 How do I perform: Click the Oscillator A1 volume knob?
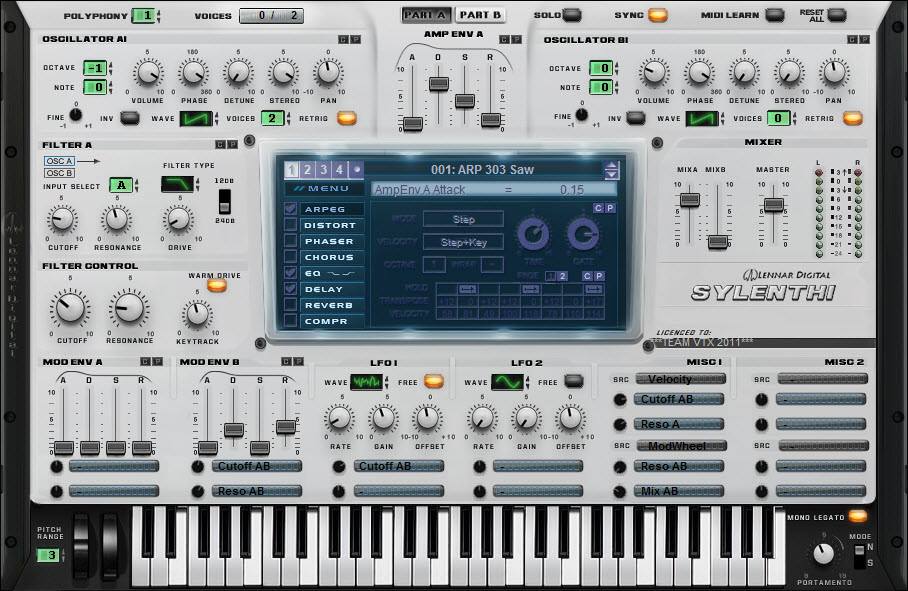tap(148, 73)
